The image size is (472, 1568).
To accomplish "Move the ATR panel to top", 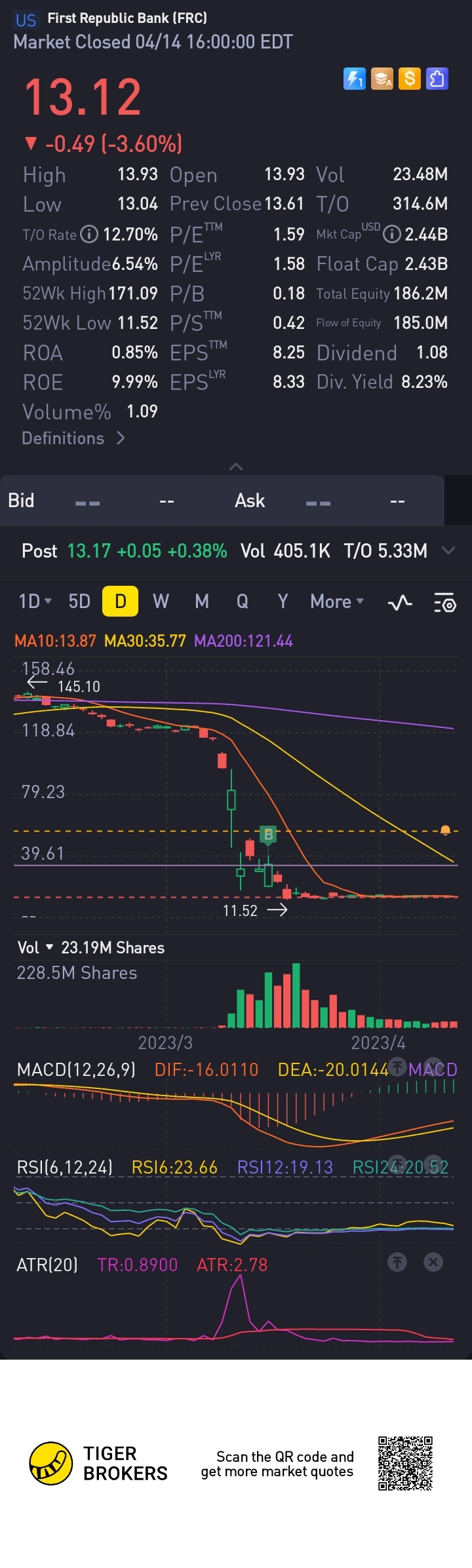I will [397, 1262].
